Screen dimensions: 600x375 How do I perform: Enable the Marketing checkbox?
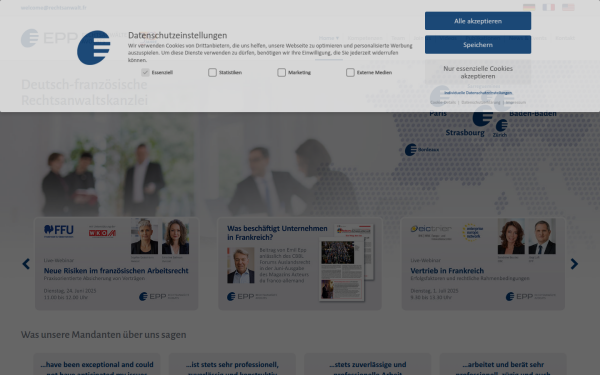pos(281,72)
